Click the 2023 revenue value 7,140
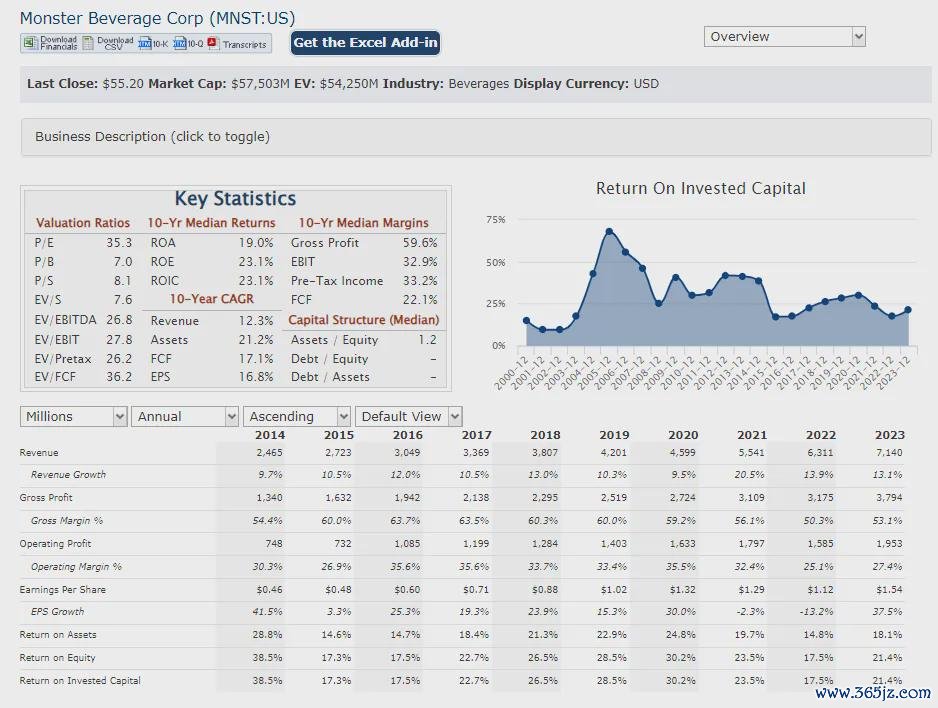 pyautogui.click(x=889, y=453)
